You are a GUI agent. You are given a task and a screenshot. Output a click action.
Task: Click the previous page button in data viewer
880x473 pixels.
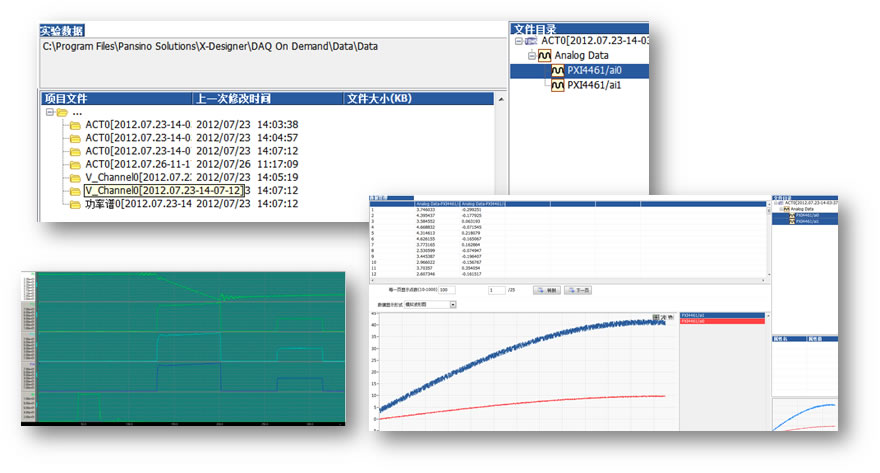pyautogui.click(x=548, y=290)
